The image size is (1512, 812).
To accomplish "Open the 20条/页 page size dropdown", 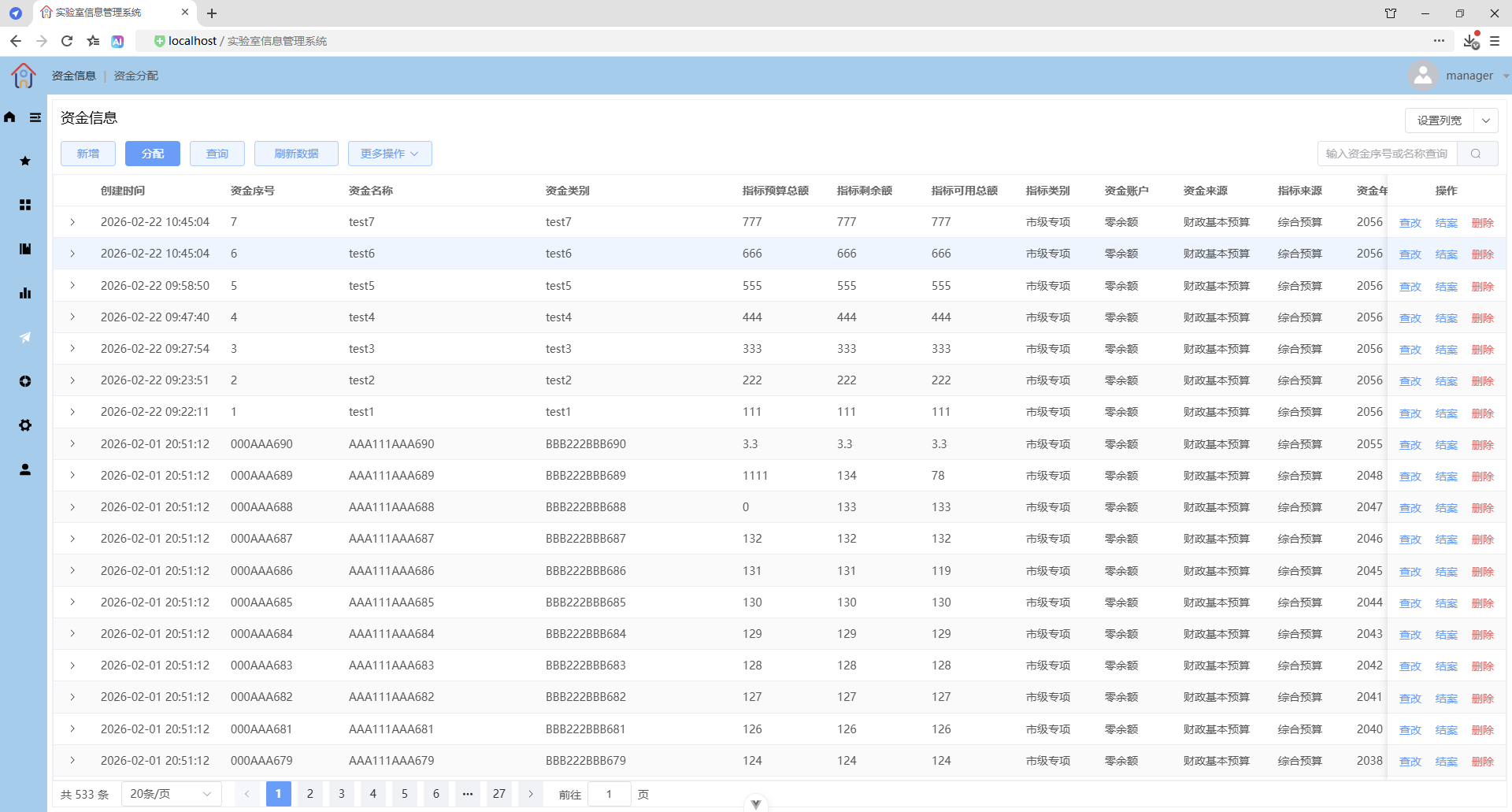I will 171,794.
